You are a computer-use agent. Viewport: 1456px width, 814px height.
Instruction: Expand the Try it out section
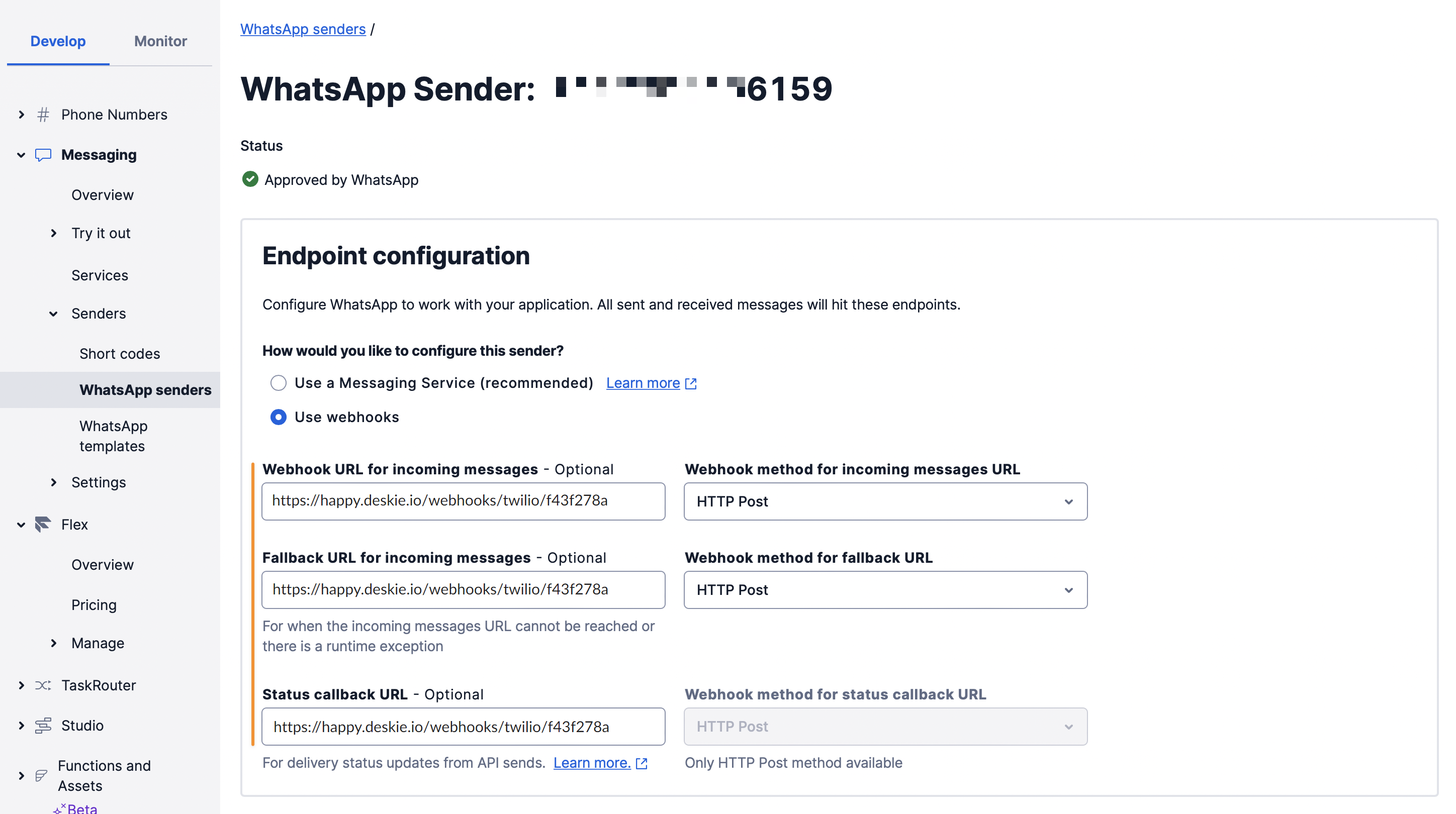pyautogui.click(x=54, y=233)
